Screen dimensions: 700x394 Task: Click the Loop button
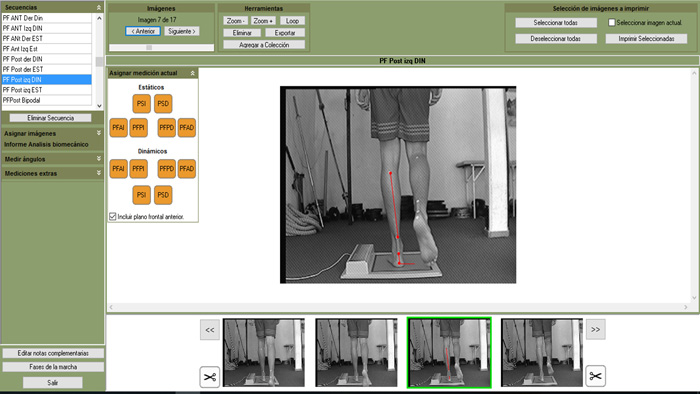(x=292, y=21)
